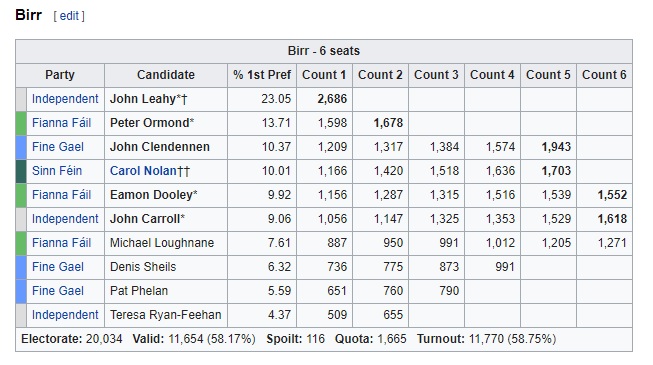Click the blue swatch beside Pat Phelan's party
653x365 pixels.
pyautogui.click(x=21, y=291)
